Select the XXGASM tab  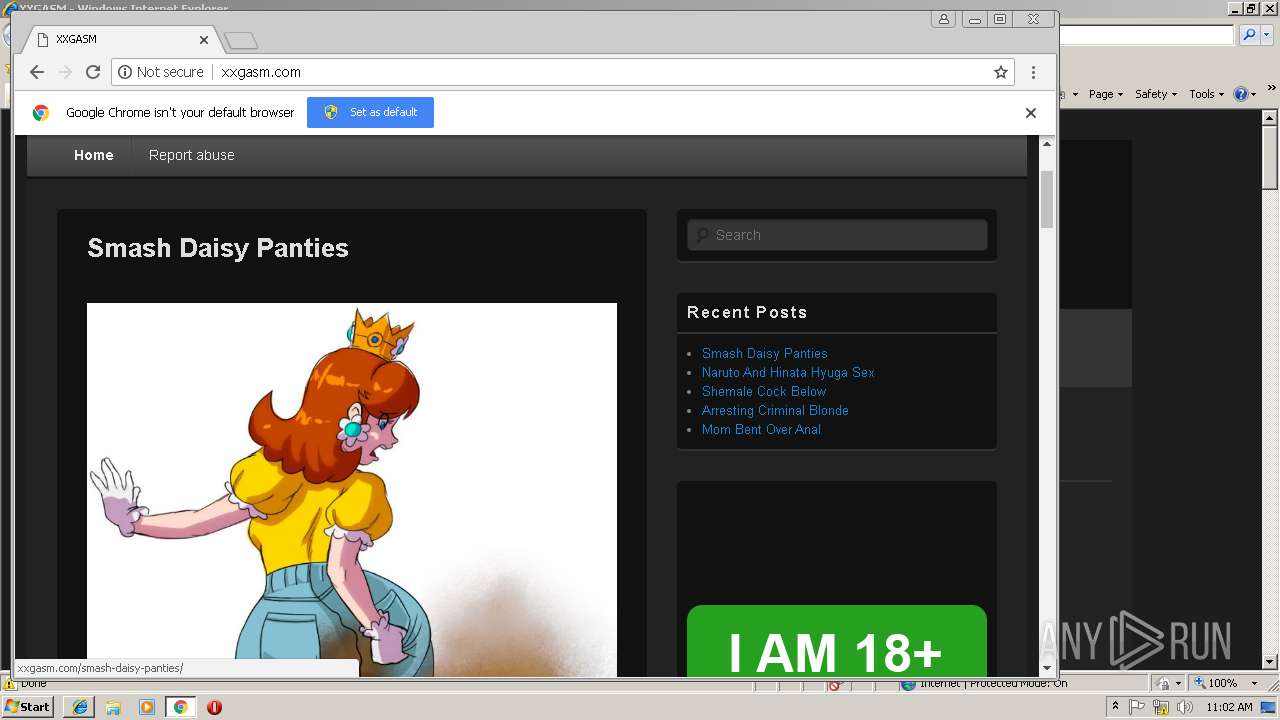coord(122,40)
